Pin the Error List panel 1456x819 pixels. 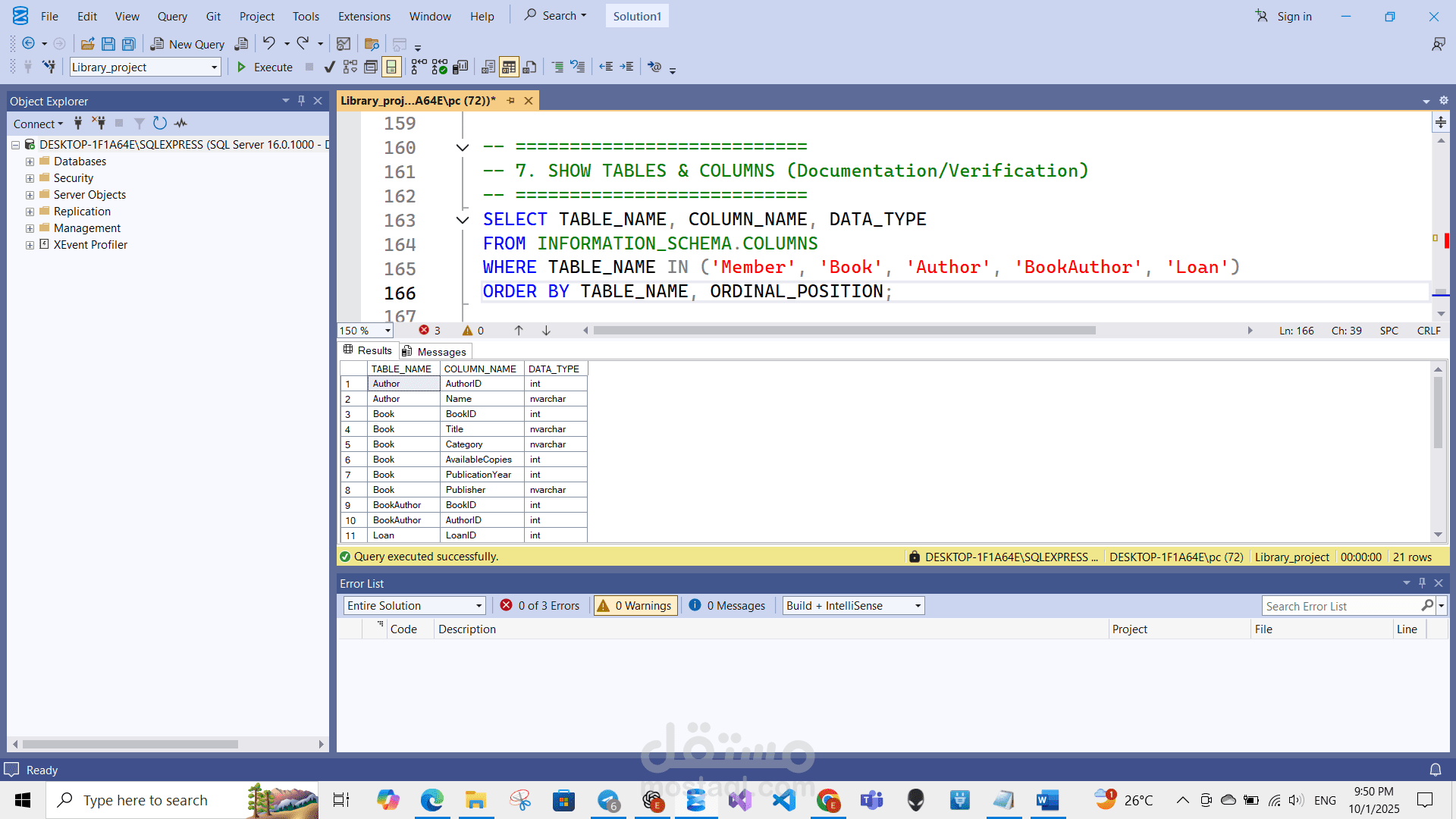pos(1422,582)
